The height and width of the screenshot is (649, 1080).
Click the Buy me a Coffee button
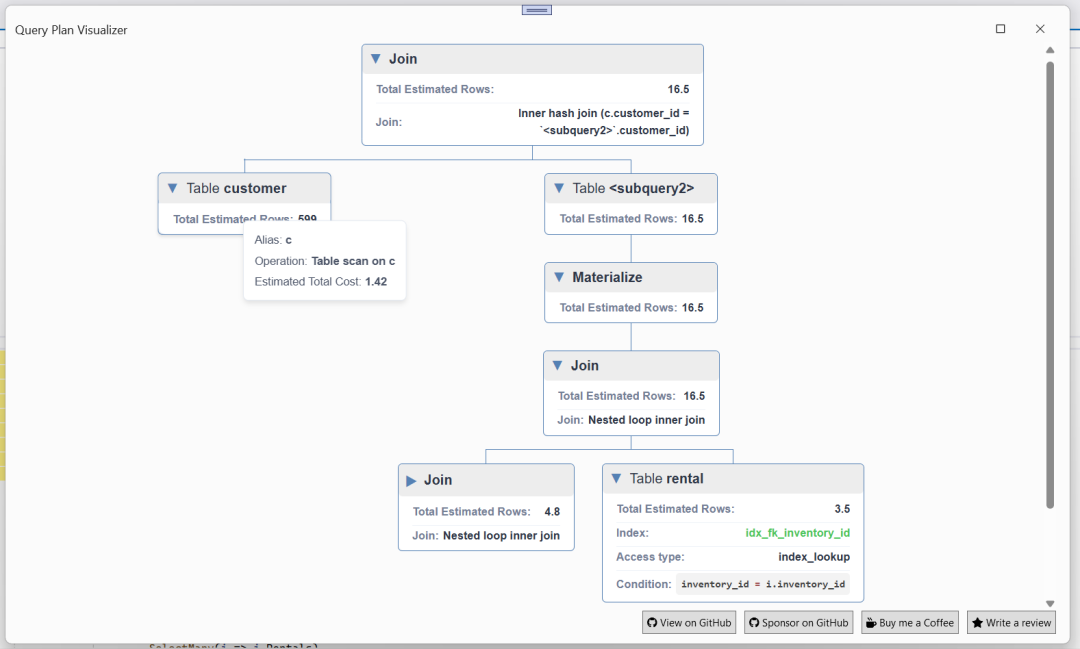point(910,622)
